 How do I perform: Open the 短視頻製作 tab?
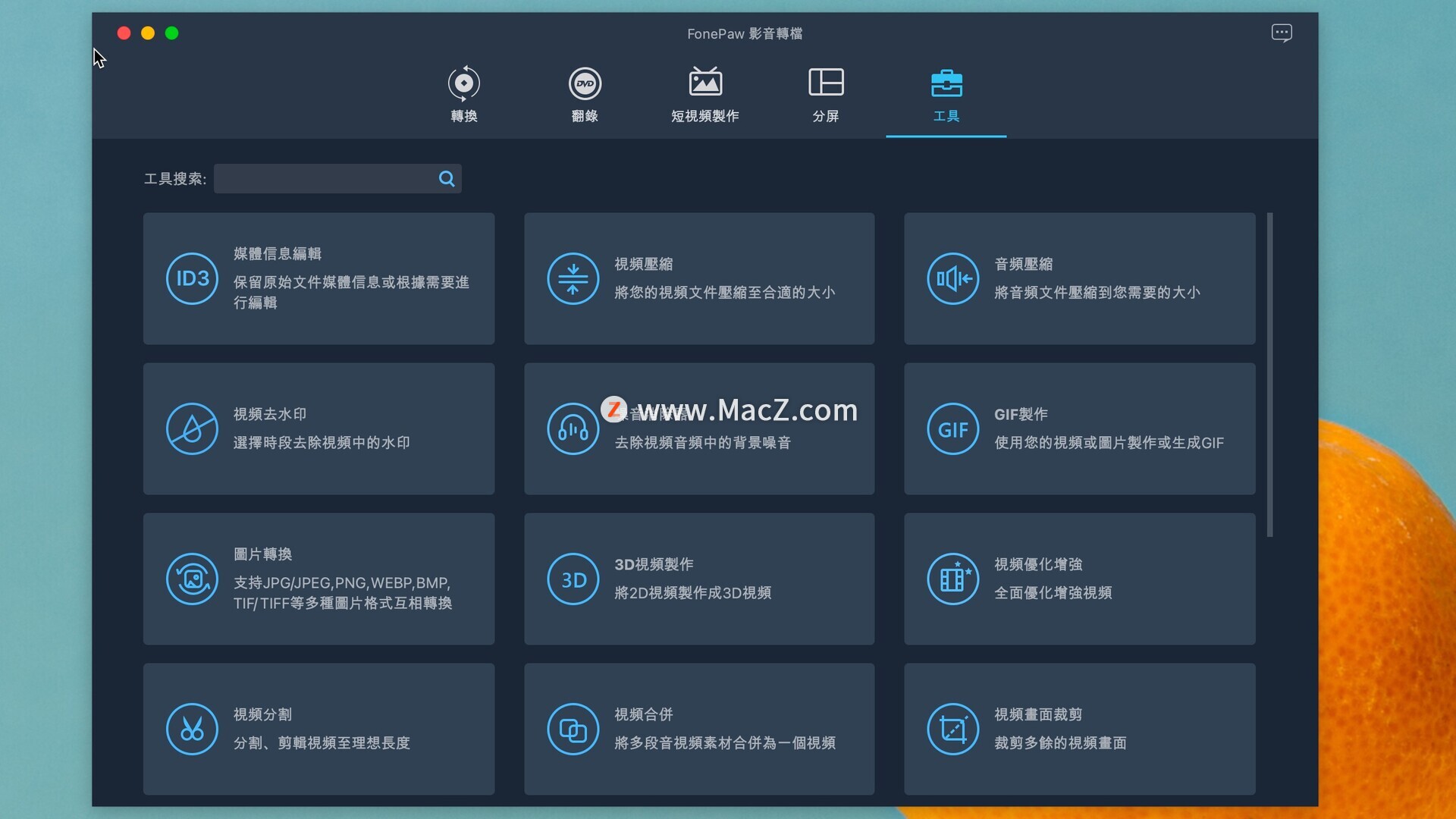pyautogui.click(x=705, y=95)
